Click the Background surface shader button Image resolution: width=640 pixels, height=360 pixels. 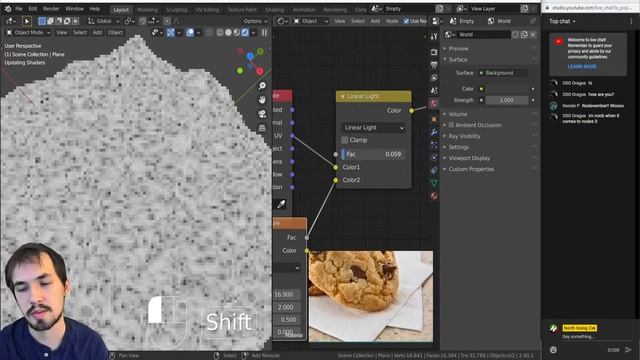(503, 73)
